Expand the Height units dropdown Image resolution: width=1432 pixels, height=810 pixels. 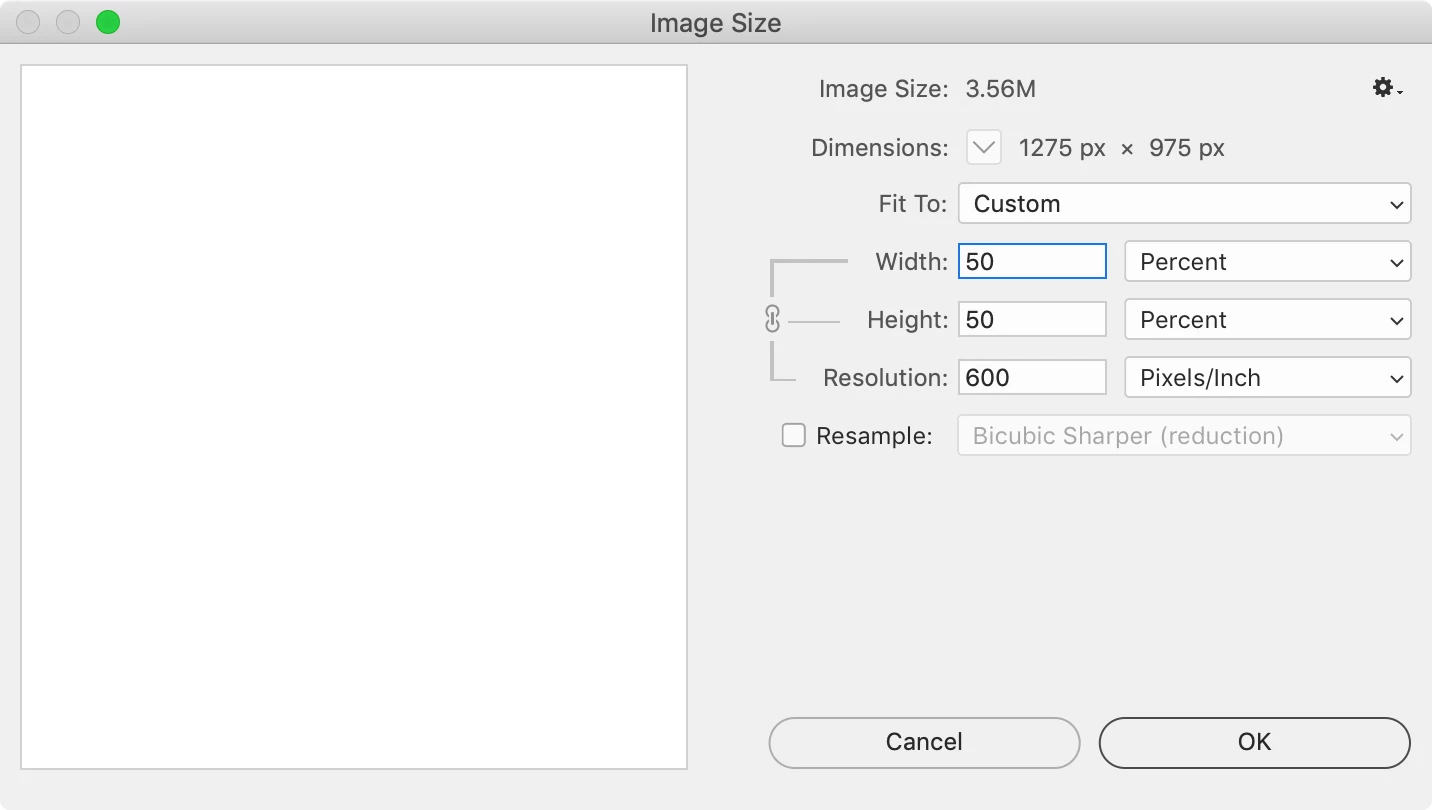pos(1267,320)
